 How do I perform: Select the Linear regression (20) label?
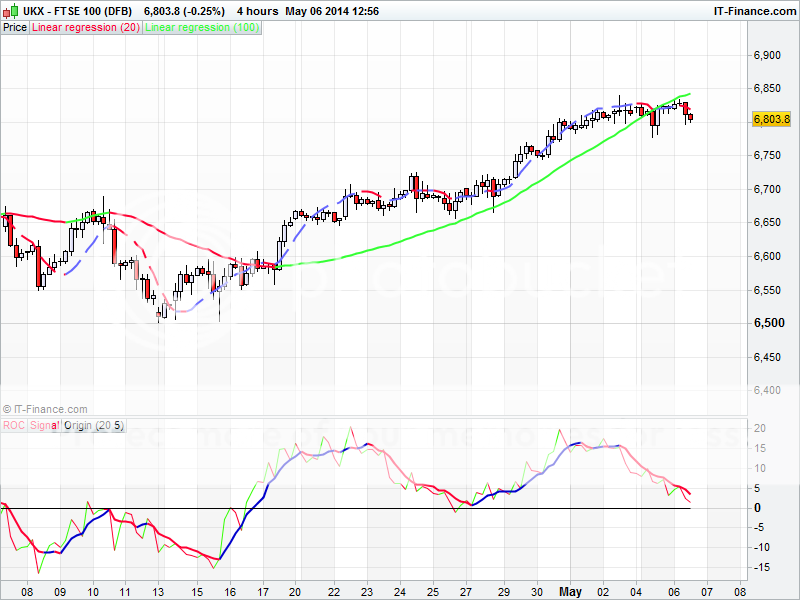[x=86, y=28]
